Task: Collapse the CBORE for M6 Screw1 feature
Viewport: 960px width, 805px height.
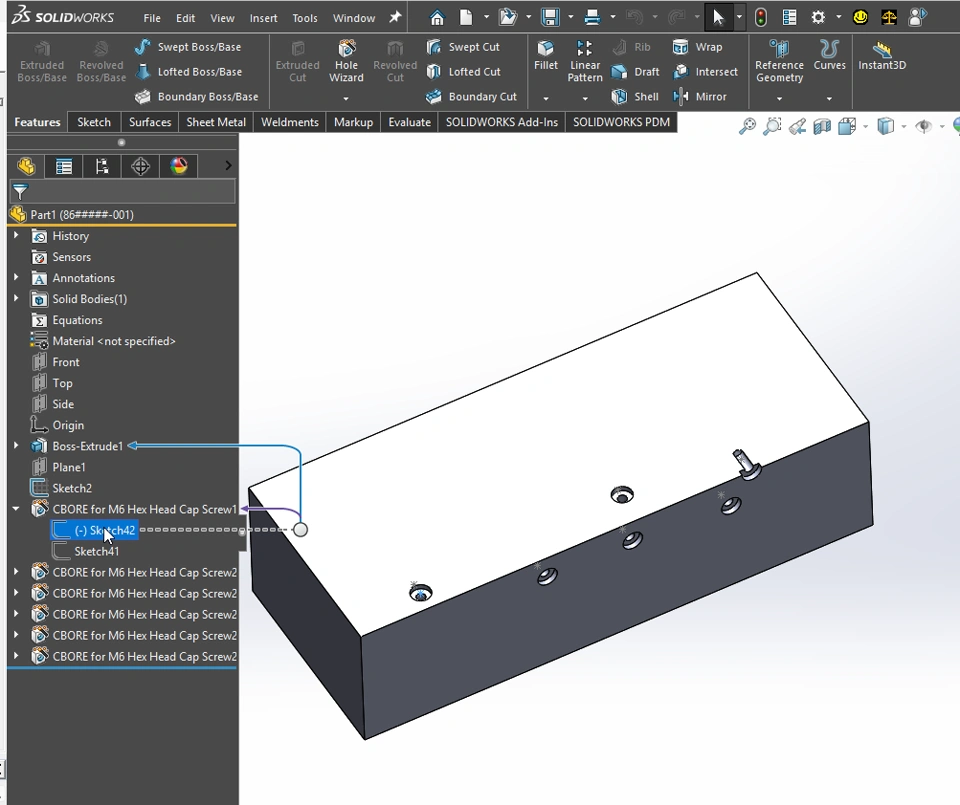Action: point(16,509)
